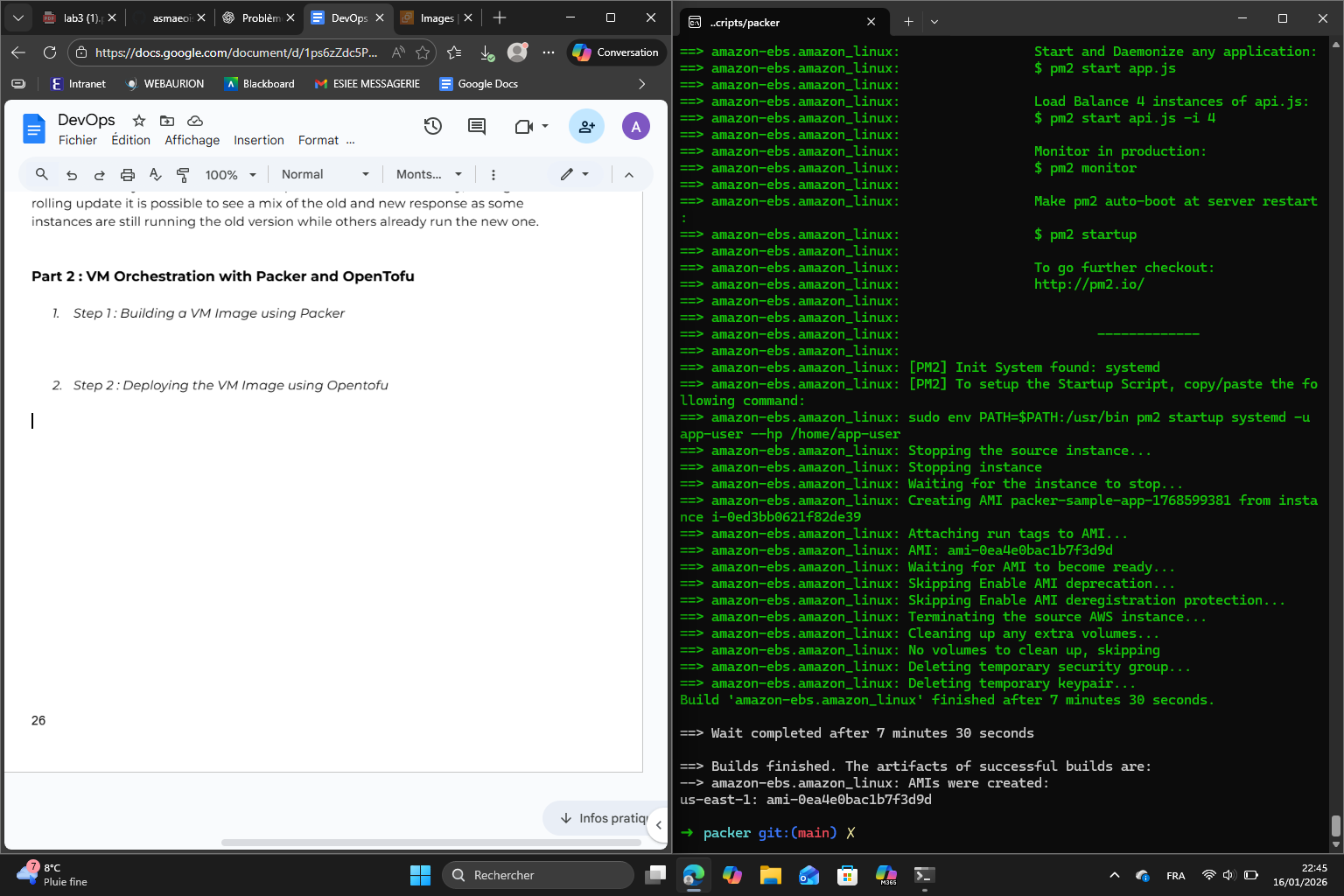1344x896 pixels.
Task: Search within the document
Action: pos(41,174)
